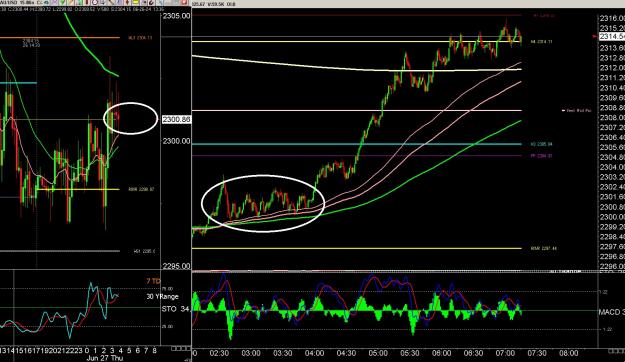Viewport: 625px width, 362px height.
Task: Click the 05:30 time label
Action: pyautogui.click(x=410, y=353)
